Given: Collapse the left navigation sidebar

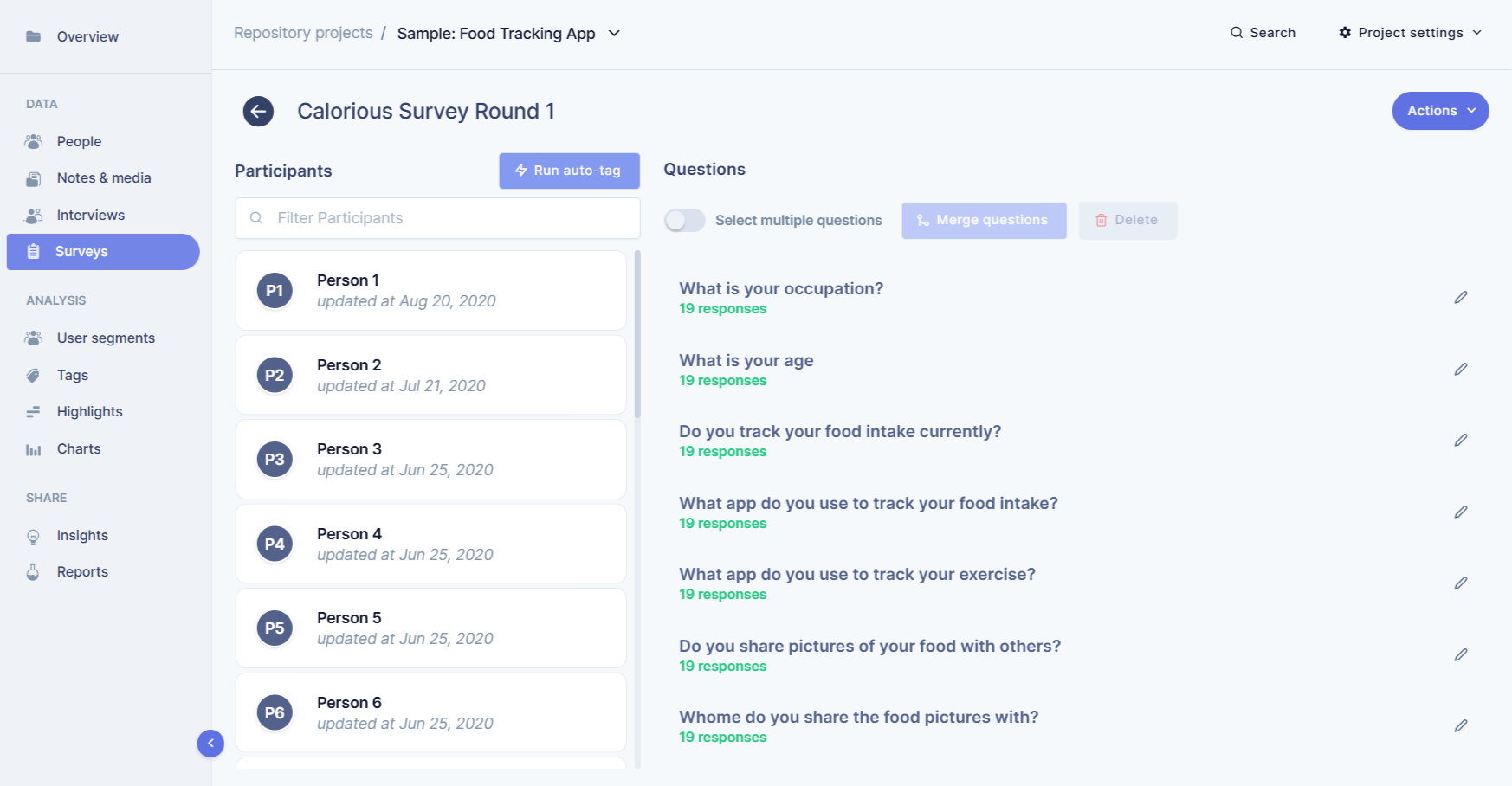Looking at the screenshot, I should [210, 743].
